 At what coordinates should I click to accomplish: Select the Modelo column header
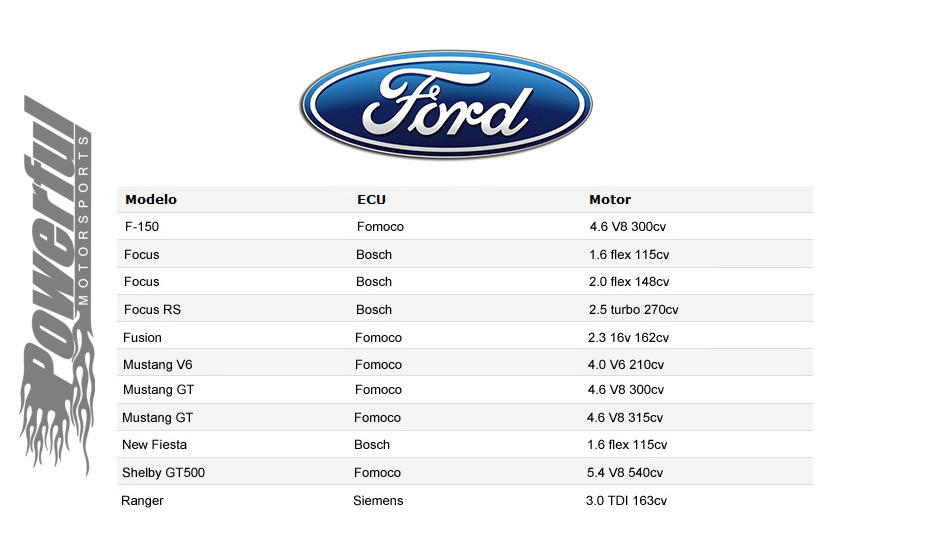click(151, 199)
